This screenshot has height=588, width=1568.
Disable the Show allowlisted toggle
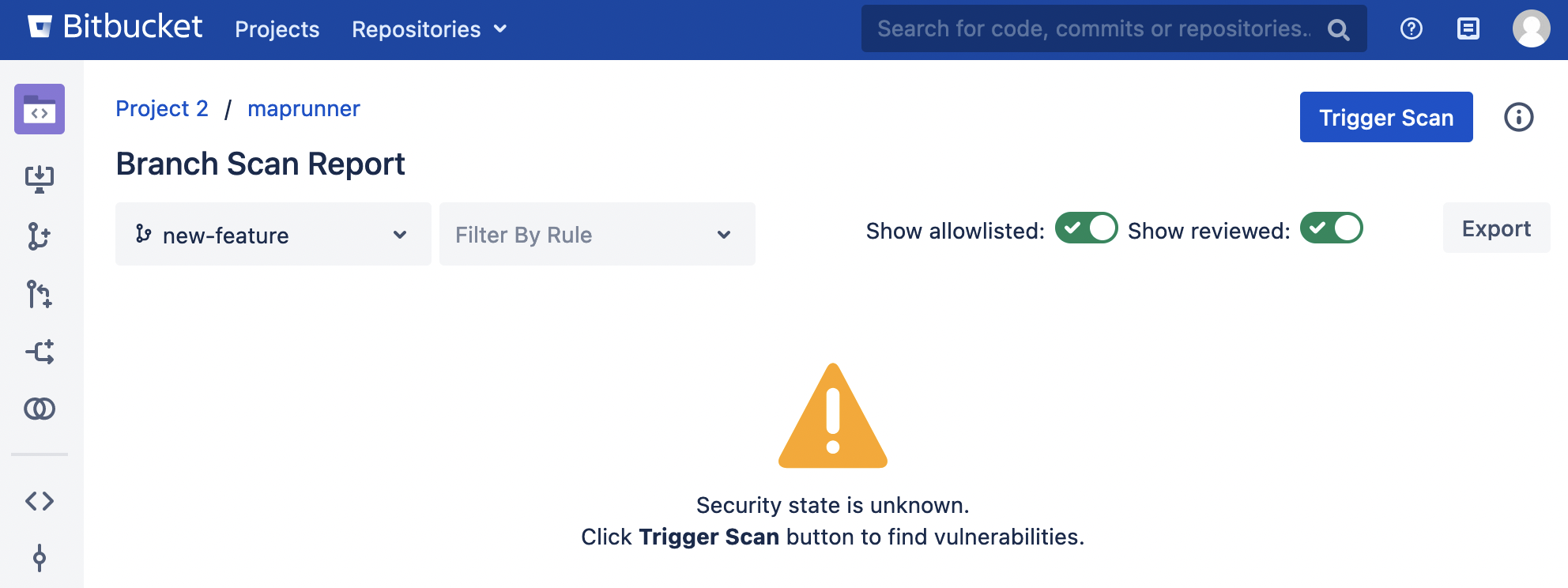[1086, 228]
